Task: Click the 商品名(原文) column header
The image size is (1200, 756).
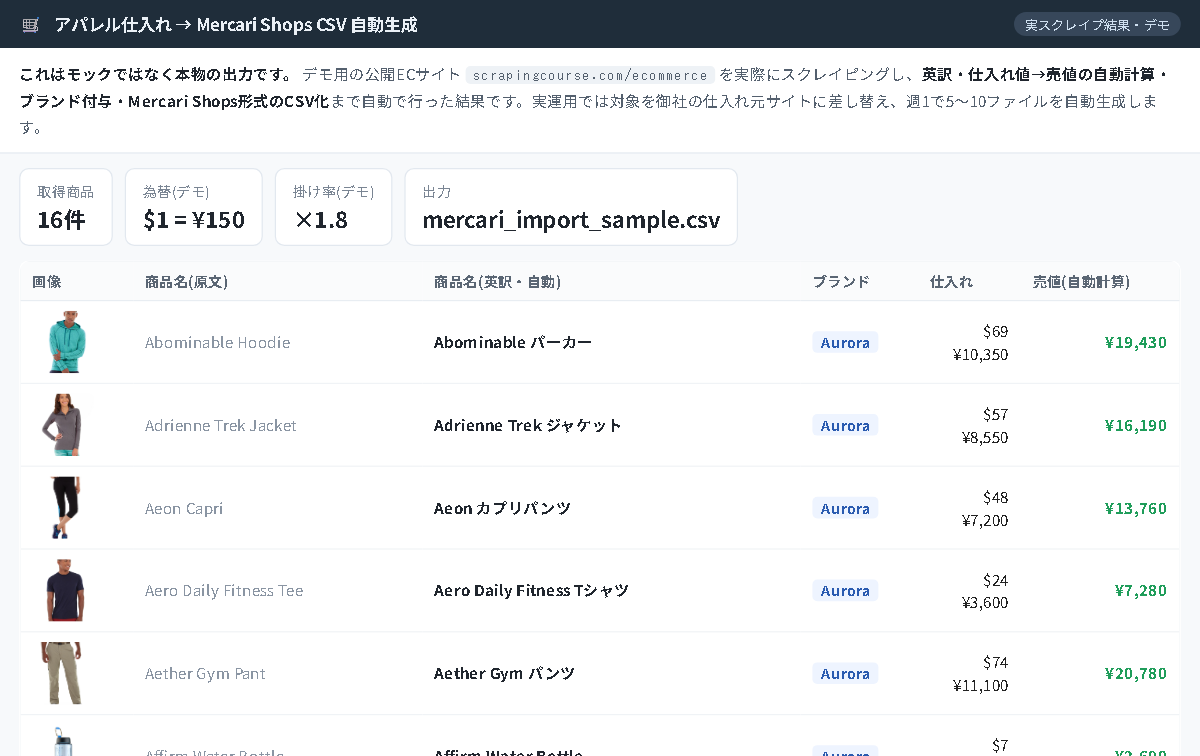Action: click(x=186, y=282)
